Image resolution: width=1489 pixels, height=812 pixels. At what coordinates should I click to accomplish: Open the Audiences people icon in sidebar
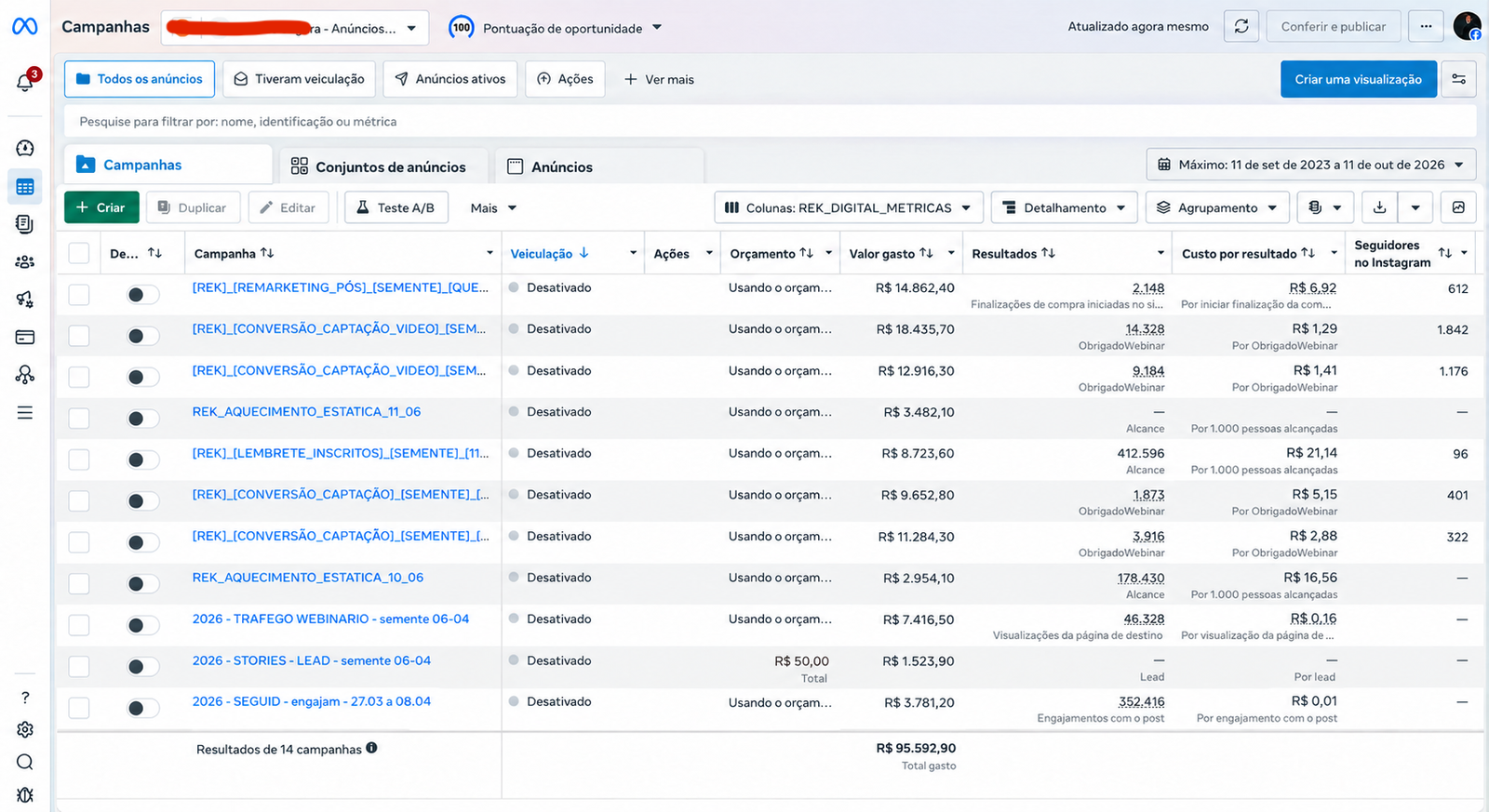[25, 262]
